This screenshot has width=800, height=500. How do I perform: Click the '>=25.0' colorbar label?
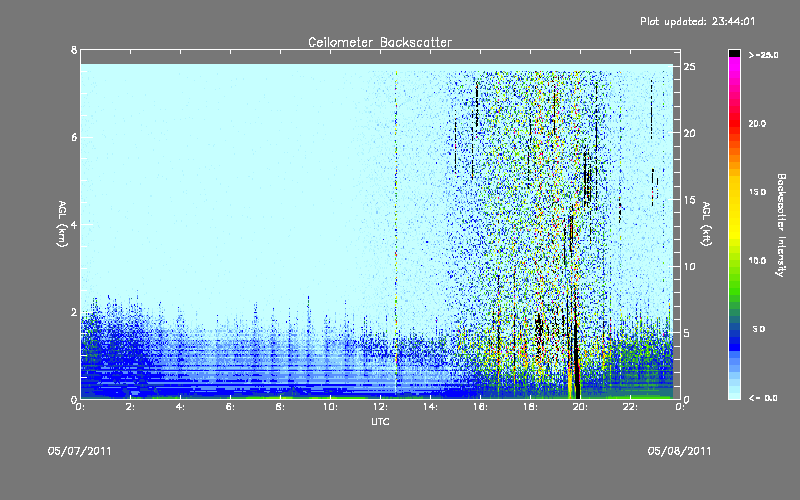click(x=763, y=55)
